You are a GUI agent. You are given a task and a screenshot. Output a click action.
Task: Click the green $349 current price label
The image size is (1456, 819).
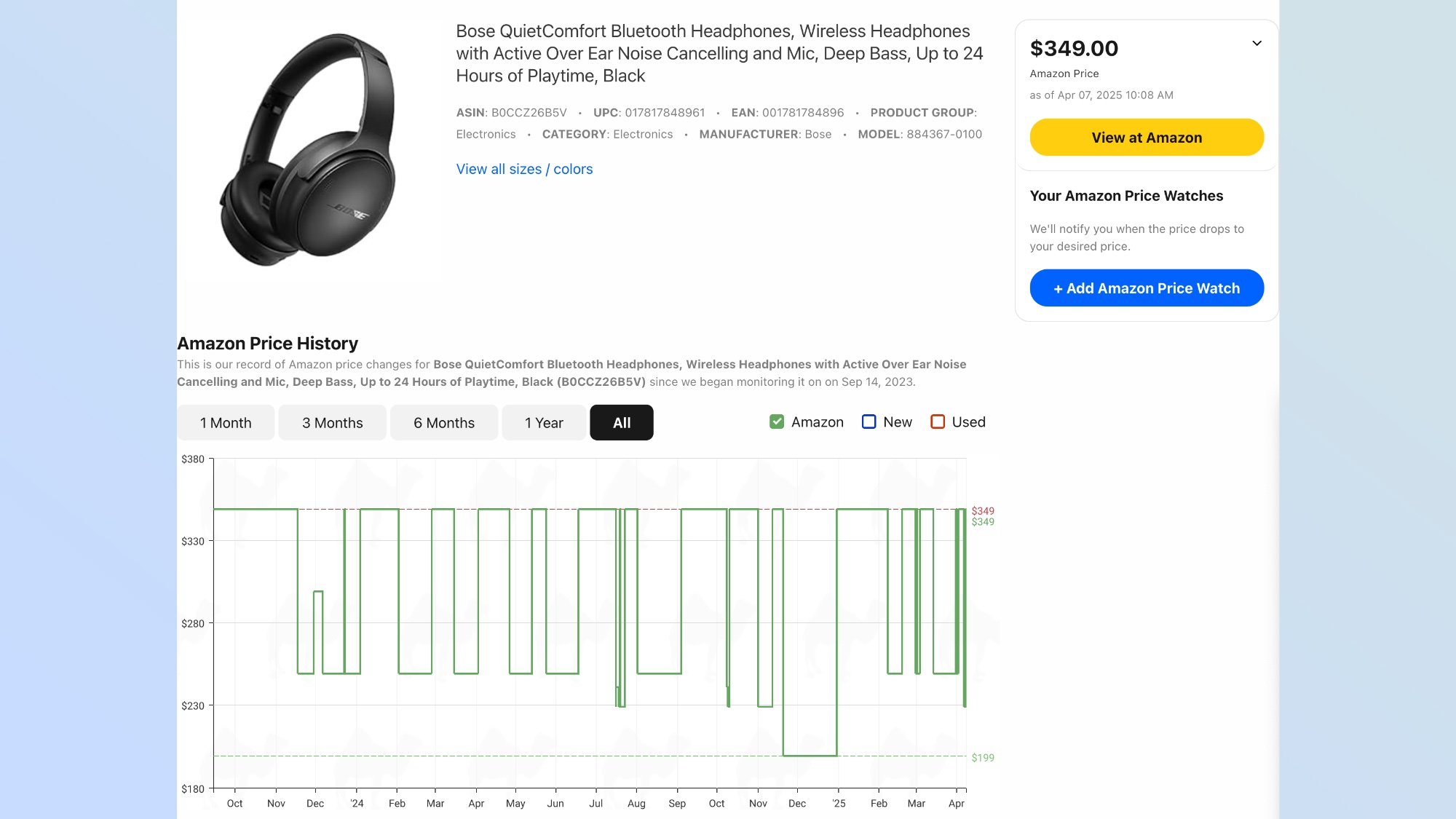pyautogui.click(x=983, y=522)
